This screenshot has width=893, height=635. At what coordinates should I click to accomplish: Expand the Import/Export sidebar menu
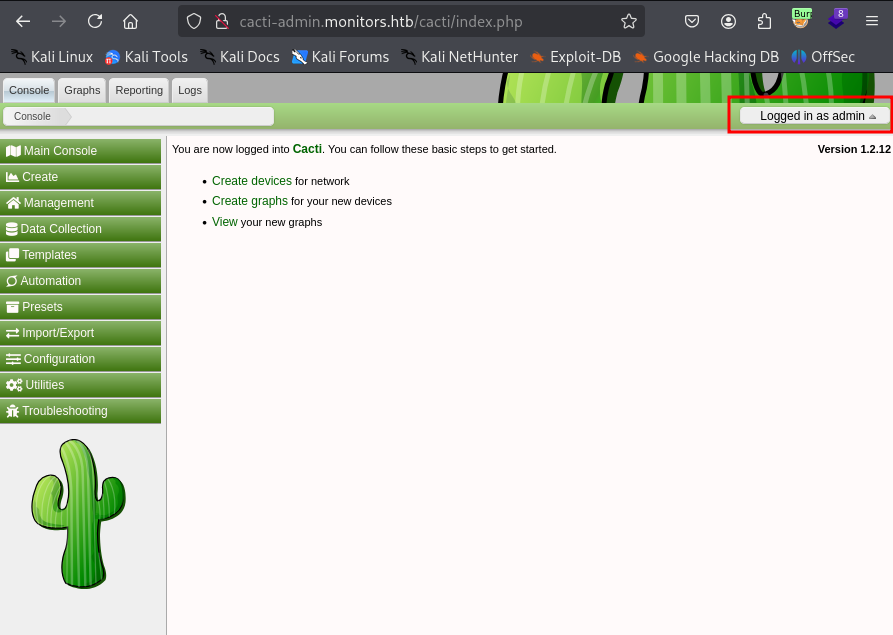pyautogui.click(x=80, y=333)
